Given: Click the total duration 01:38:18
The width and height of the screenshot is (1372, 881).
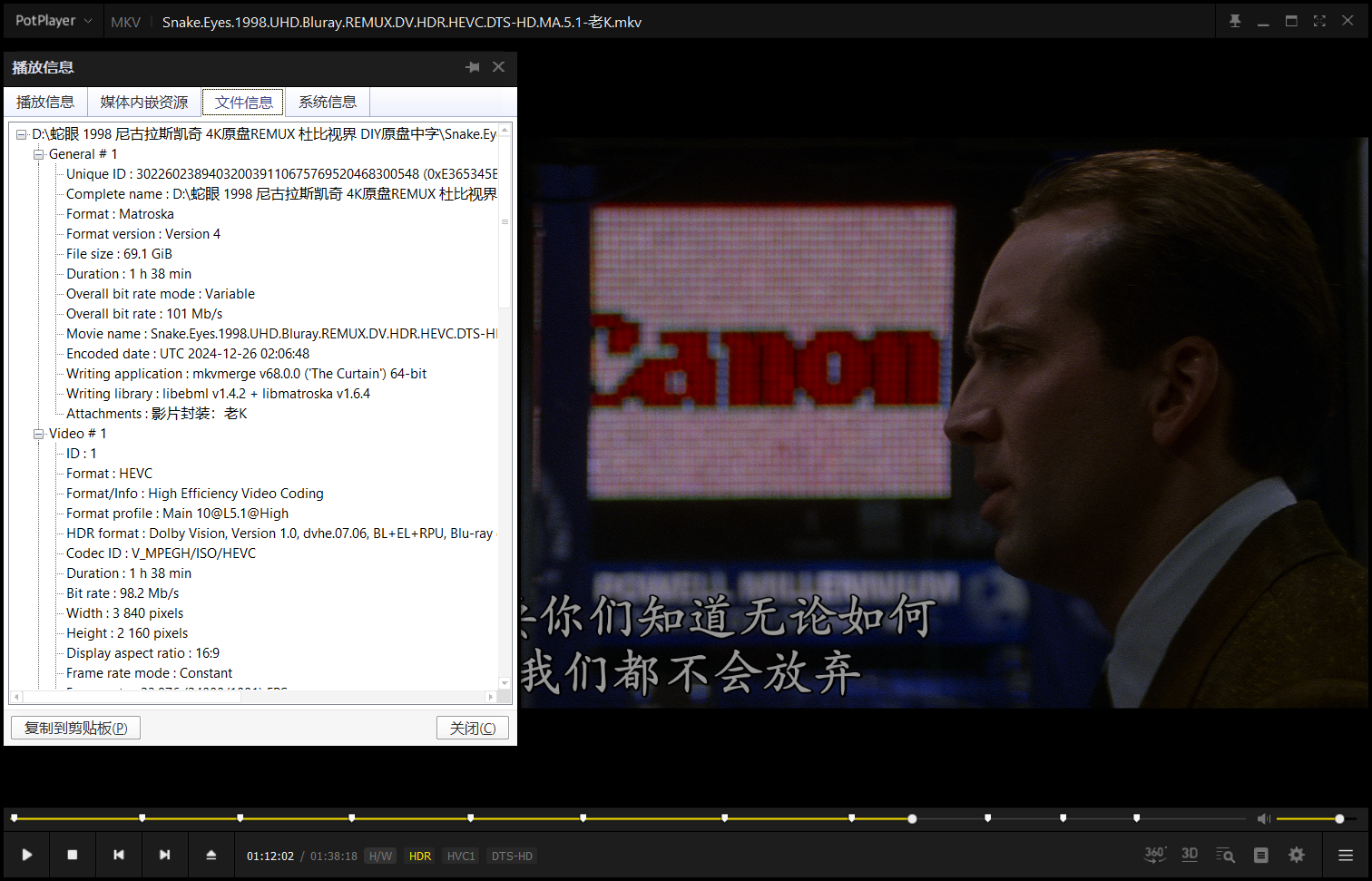Looking at the screenshot, I should click(334, 856).
